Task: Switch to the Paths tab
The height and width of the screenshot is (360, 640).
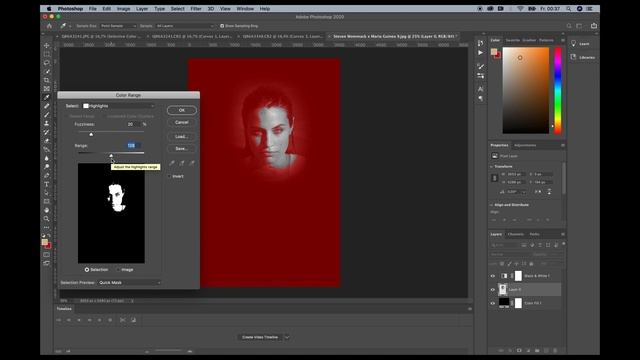Action: click(534, 234)
